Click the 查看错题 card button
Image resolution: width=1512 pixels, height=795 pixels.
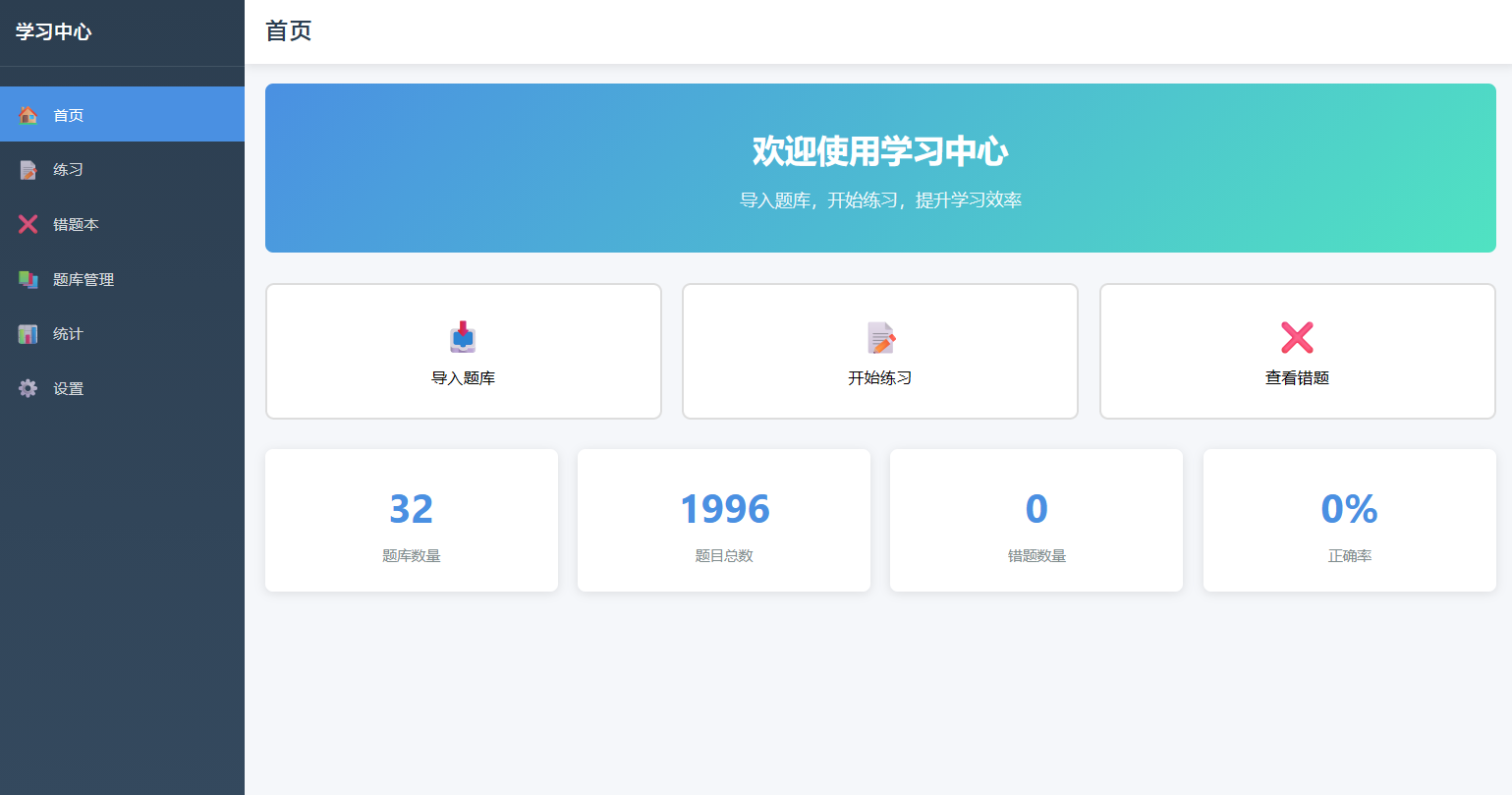coord(1298,351)
